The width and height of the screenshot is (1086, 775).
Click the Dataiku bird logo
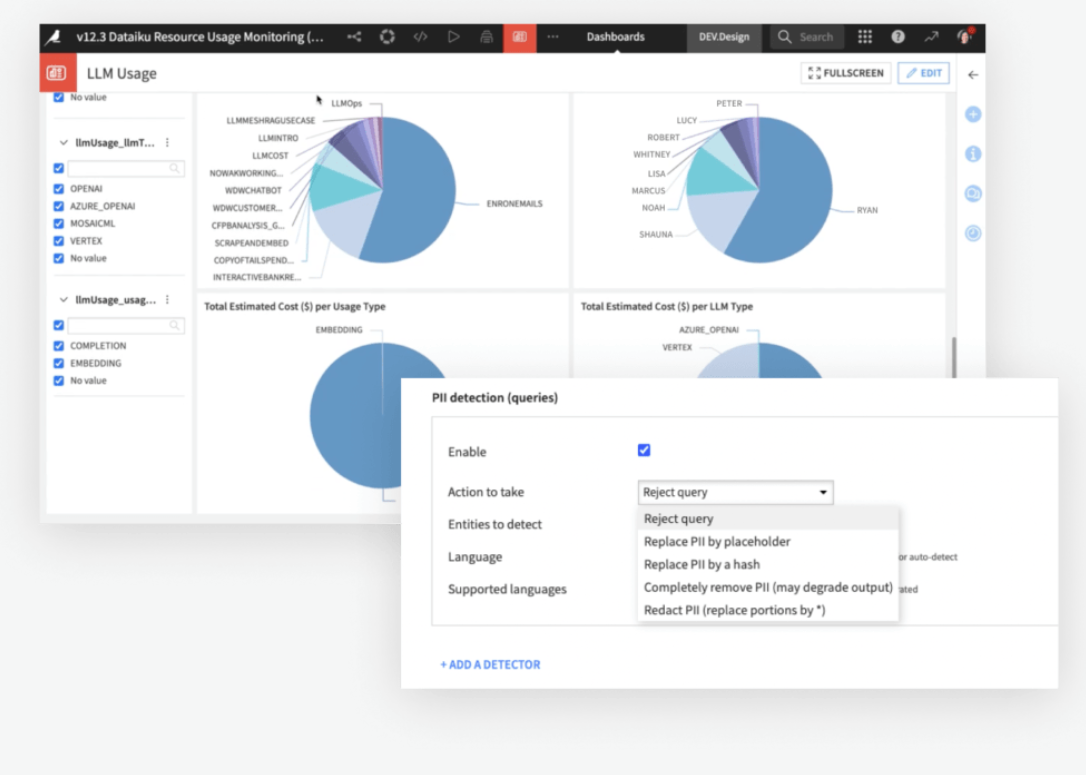tap(53, 37)
